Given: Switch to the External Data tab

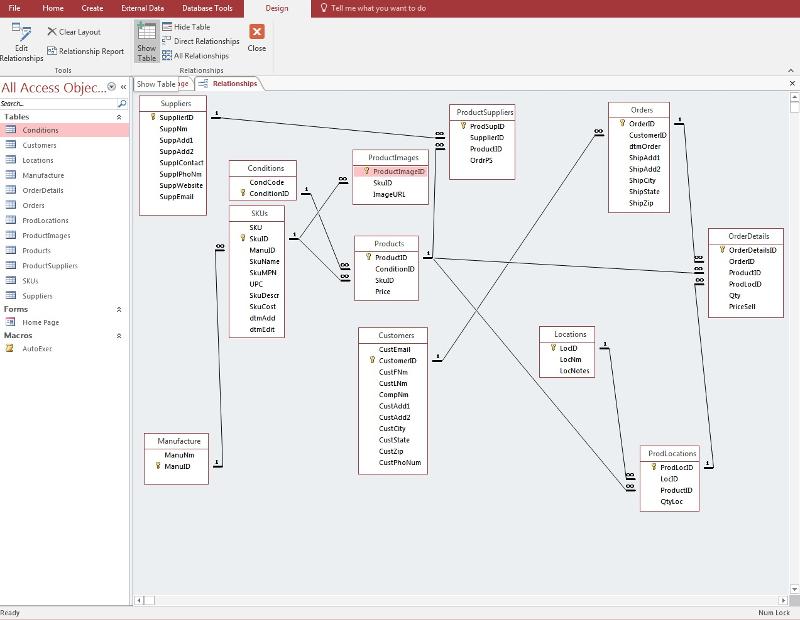Looking at the screenshot, I should 142,8.
